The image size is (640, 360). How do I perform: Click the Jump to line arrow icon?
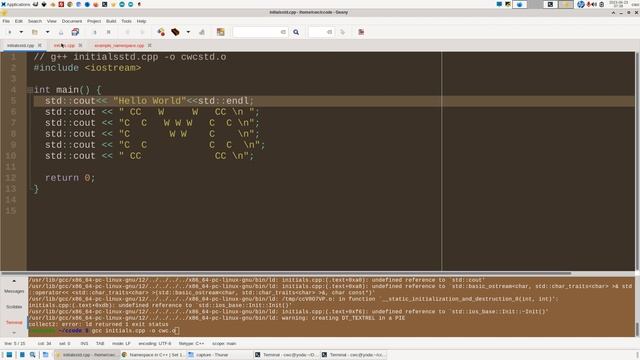tap(342, 32)
